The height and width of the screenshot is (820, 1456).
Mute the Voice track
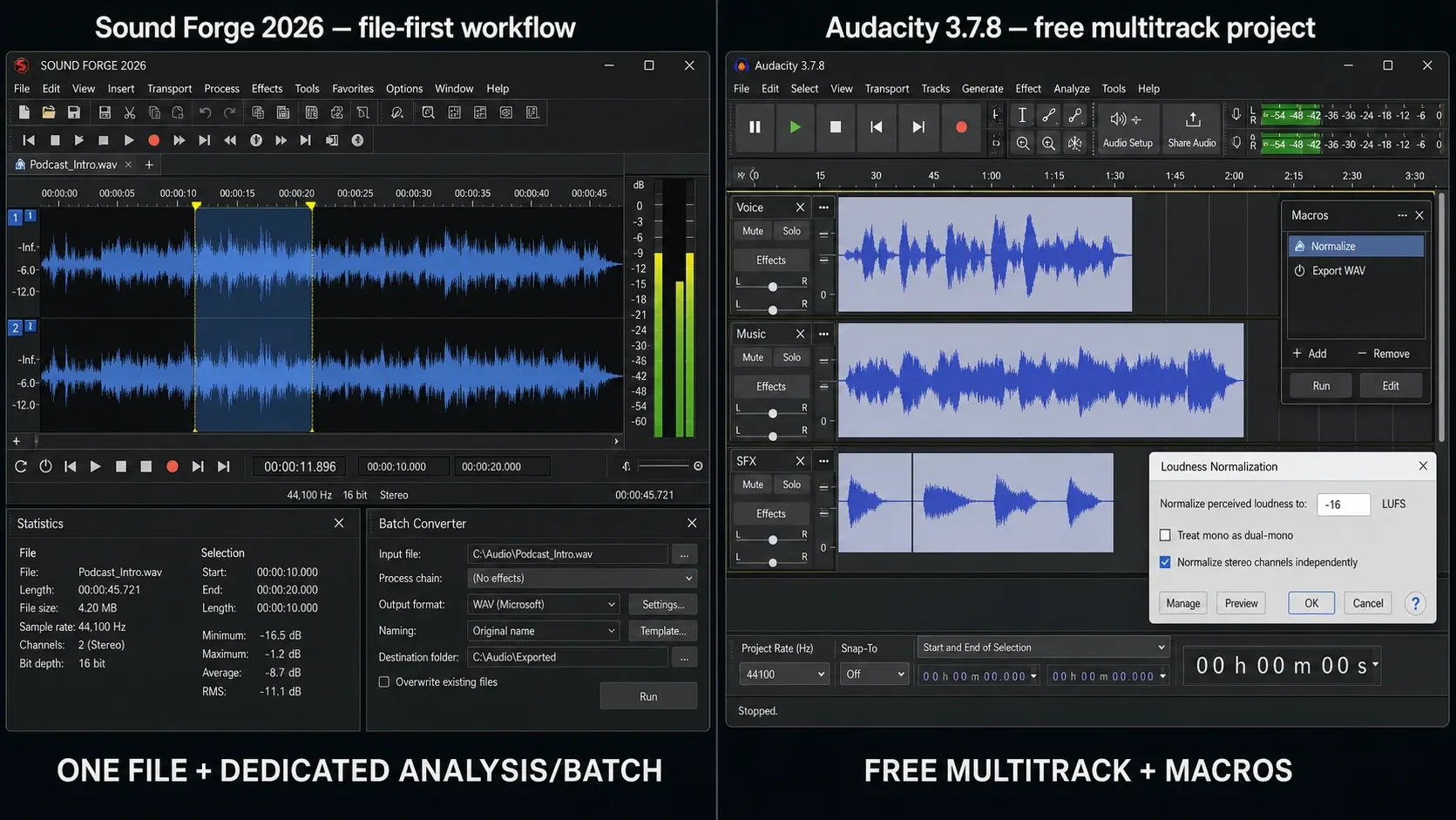point(753,231)
